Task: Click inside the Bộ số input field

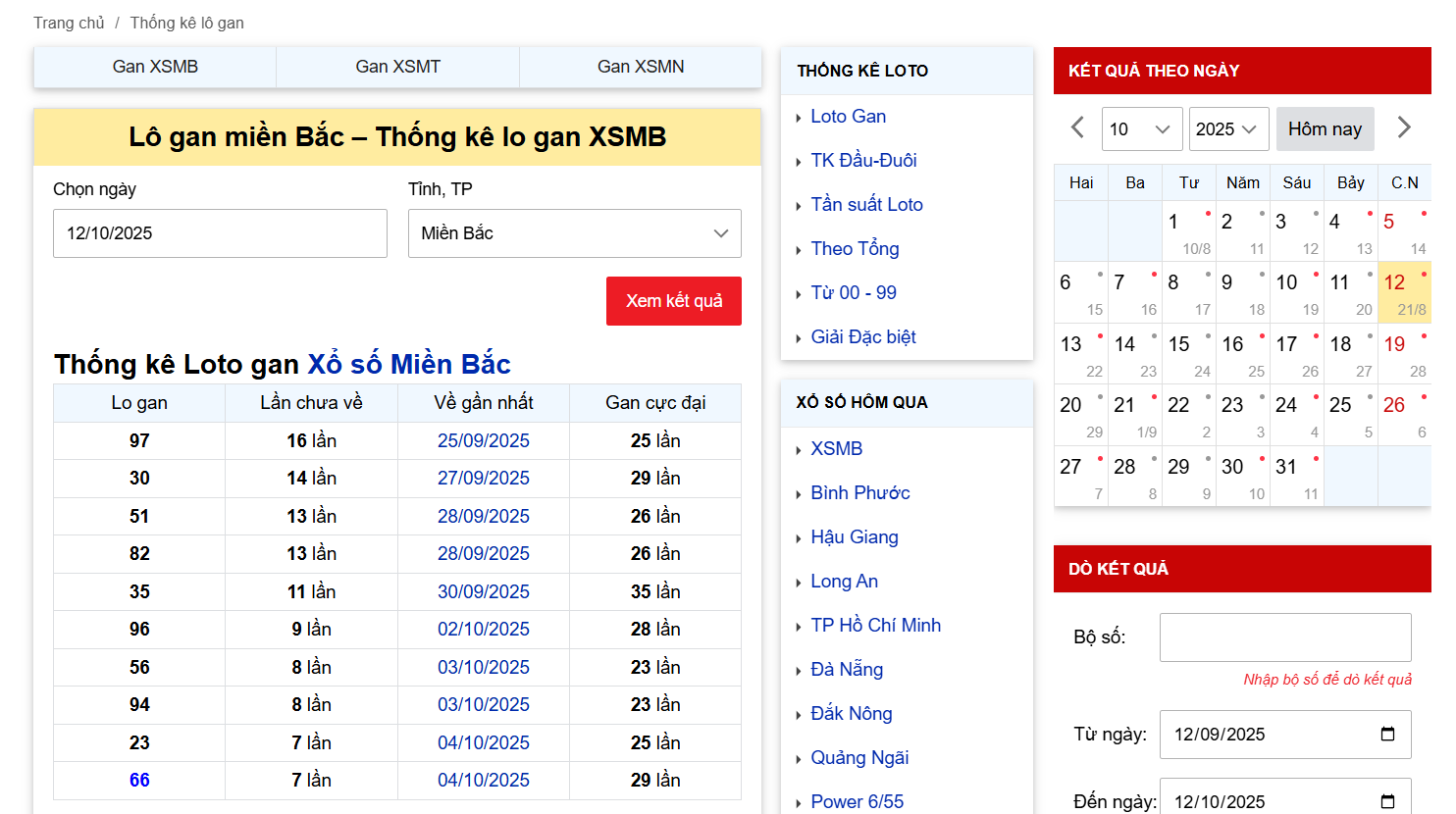Action: (x=1284, y=636)
